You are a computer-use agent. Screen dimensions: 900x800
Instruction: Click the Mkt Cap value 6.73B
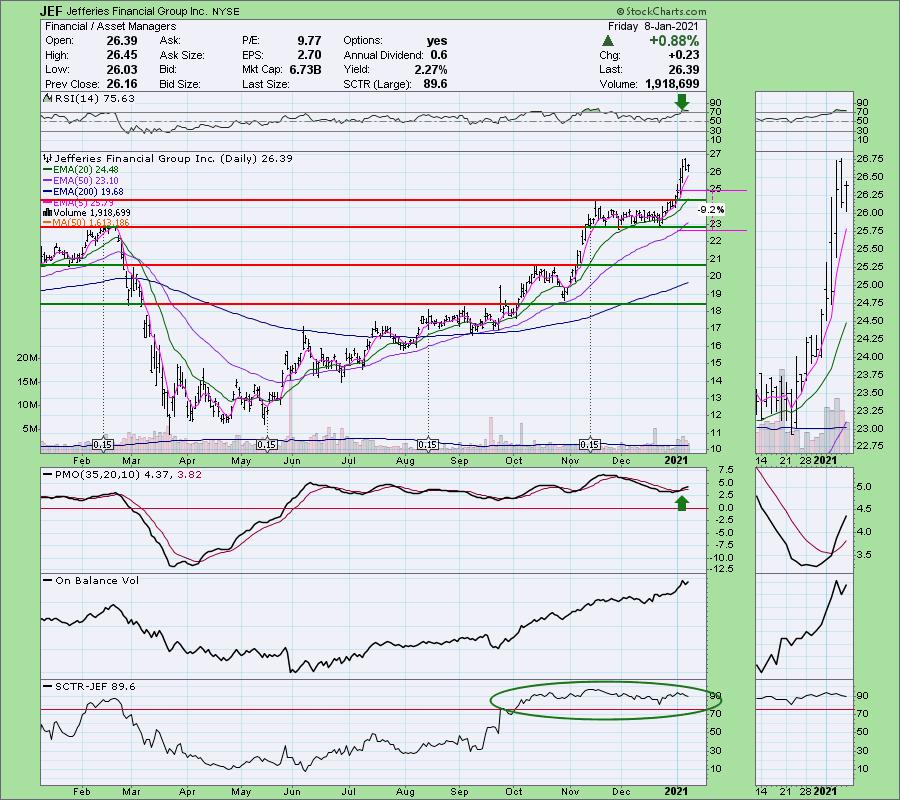coord(304,69)
